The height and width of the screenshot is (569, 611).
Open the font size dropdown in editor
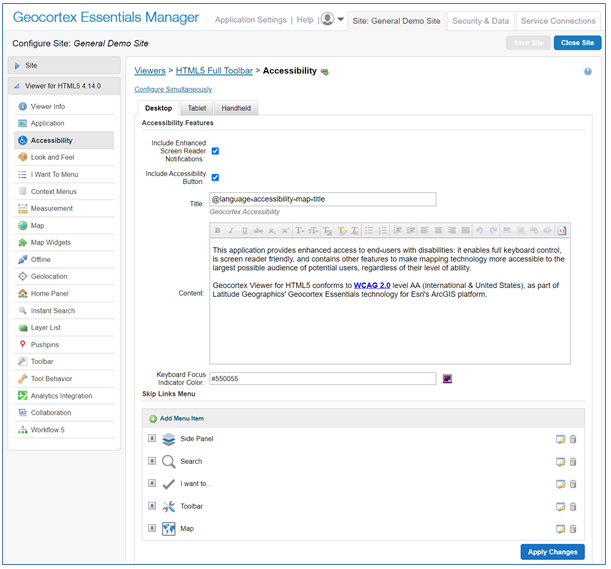[x=313, y=230]
